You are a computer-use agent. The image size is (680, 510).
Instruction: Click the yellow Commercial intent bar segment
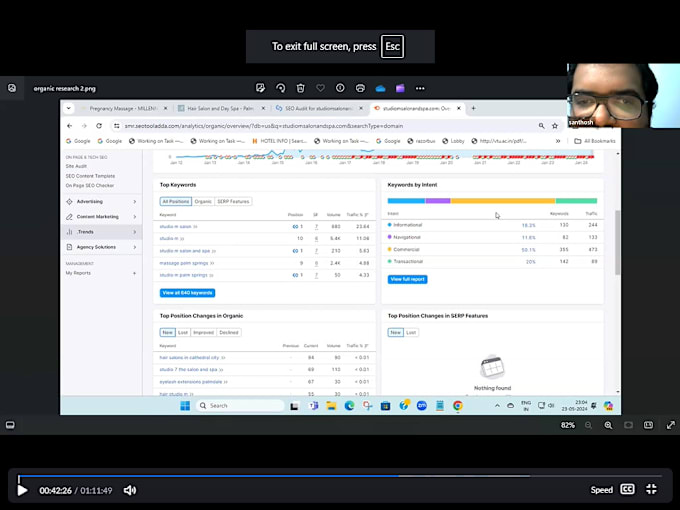[503, 201]
